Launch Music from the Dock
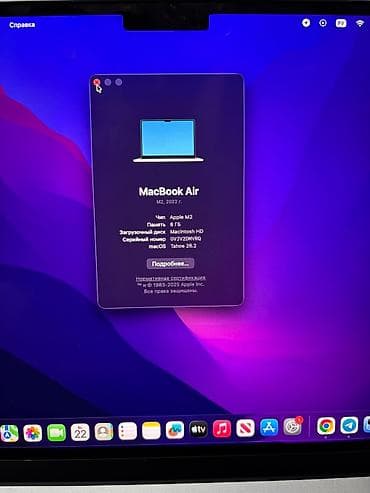Screen dimensions: 370x493 pyautogui.click(x=222, y=429)
